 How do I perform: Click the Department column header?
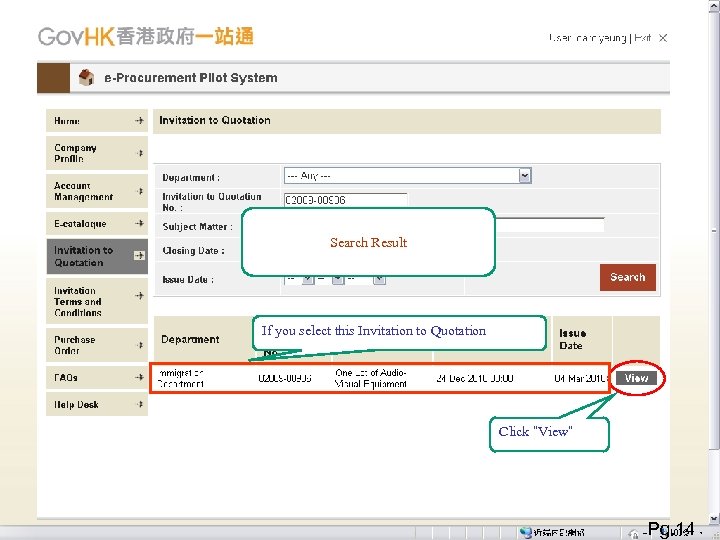190,339
